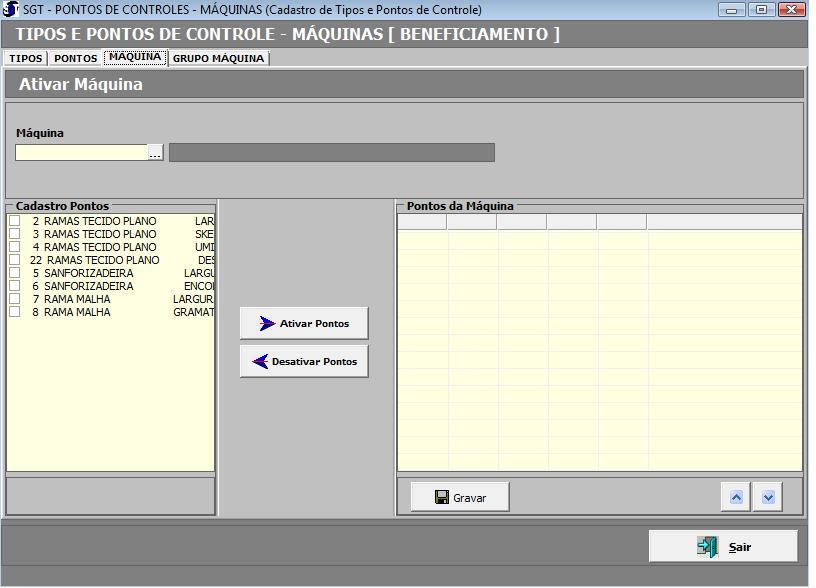
Task: Click the up arrow button below grid
Action: click(736, 497)
